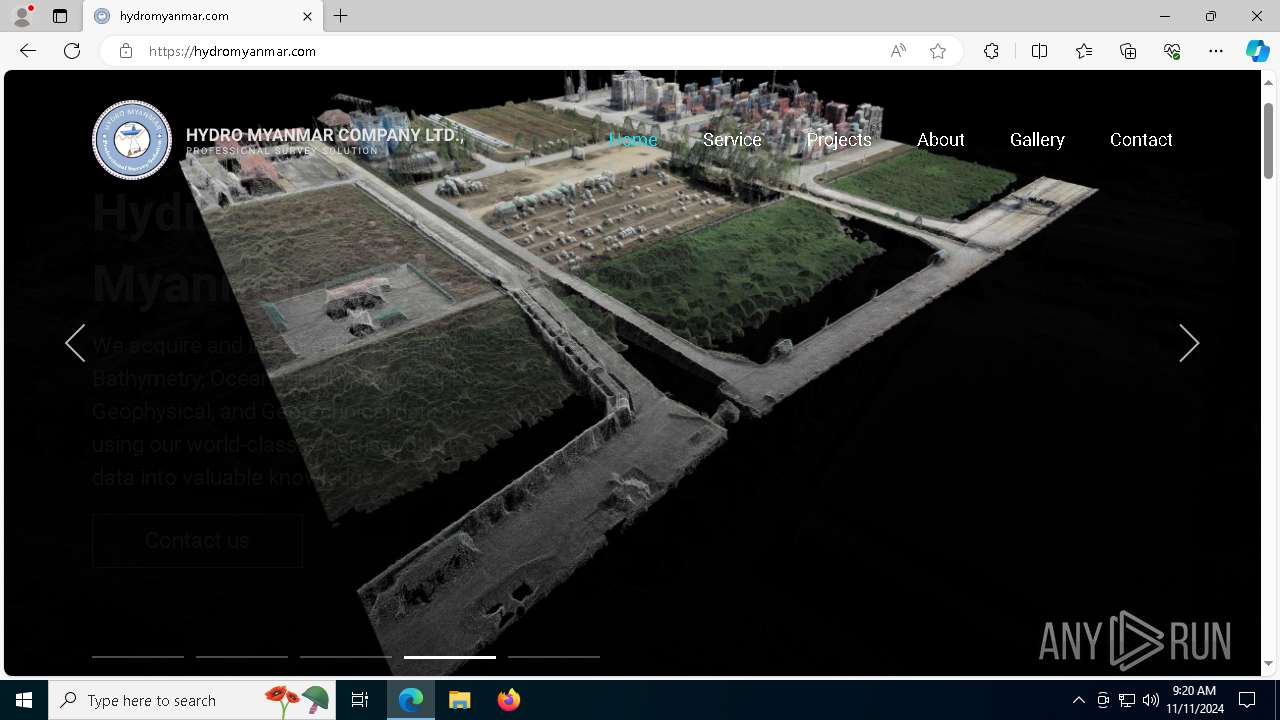Open the Extensions puzzle icon
This screenshot has width=1280, height=720.
(991, 51)
